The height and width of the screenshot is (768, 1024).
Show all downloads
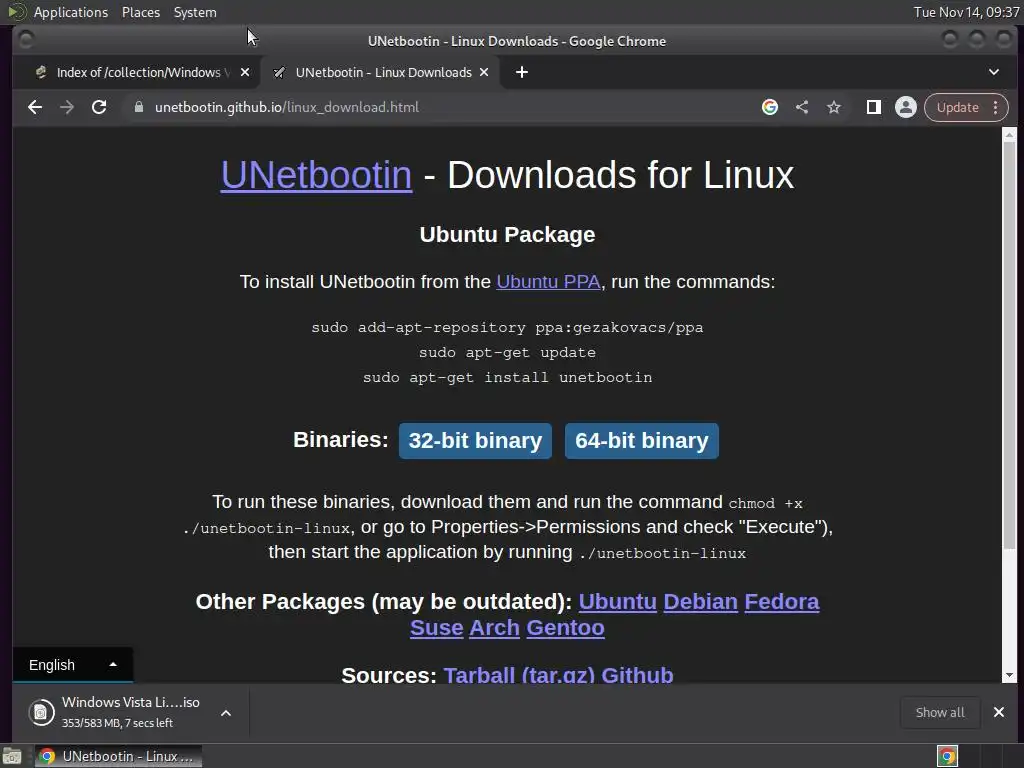pyautogui.click(x=940, y=712)
